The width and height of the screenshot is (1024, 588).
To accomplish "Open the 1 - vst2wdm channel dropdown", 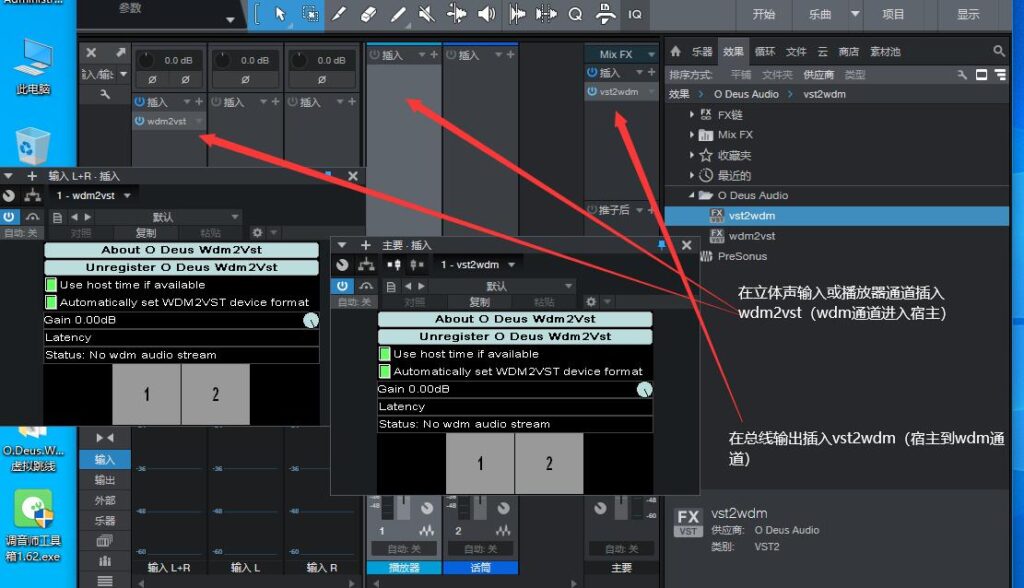I will (x=475, y=265).
